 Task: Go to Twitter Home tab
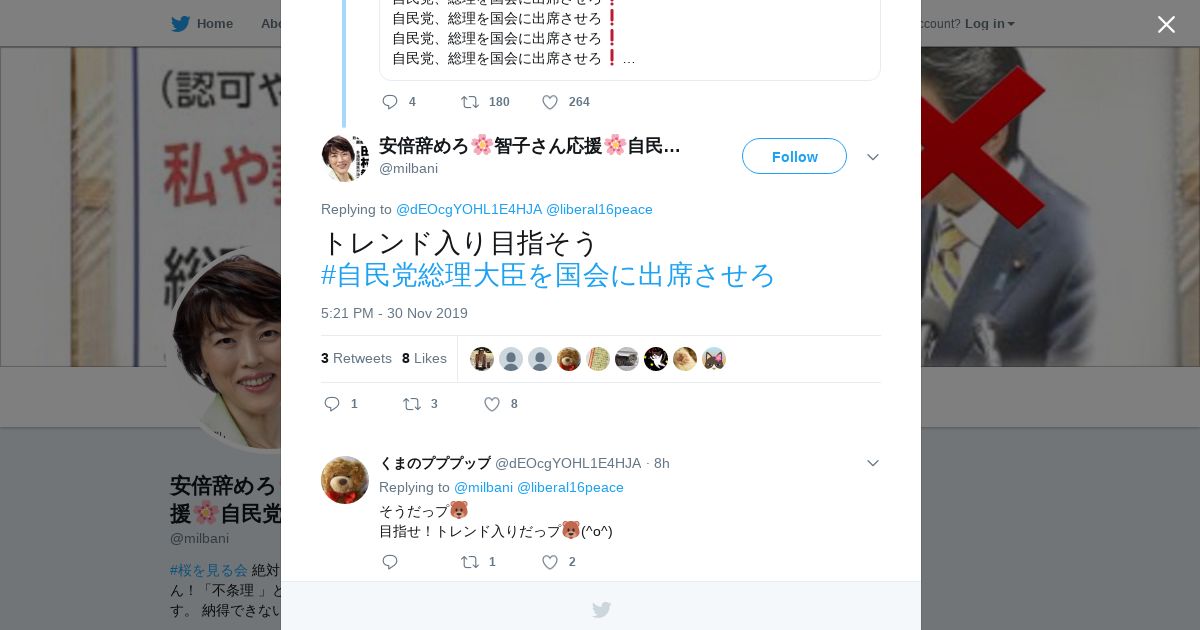(202, 24)
